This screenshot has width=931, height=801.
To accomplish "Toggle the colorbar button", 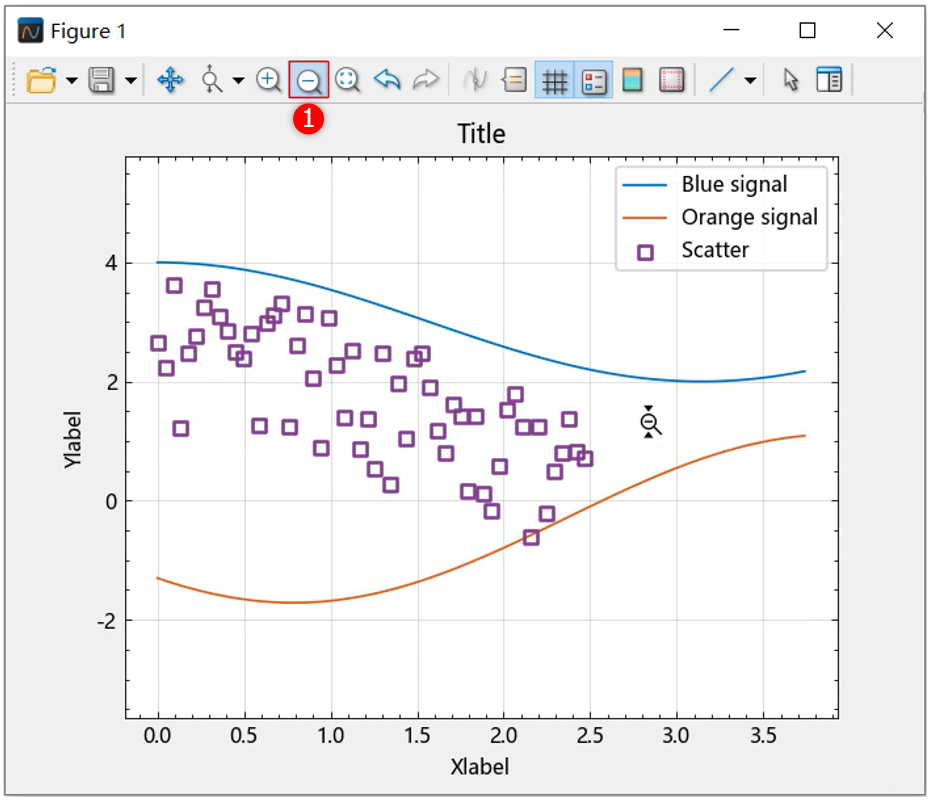I will tap(632, 81).
